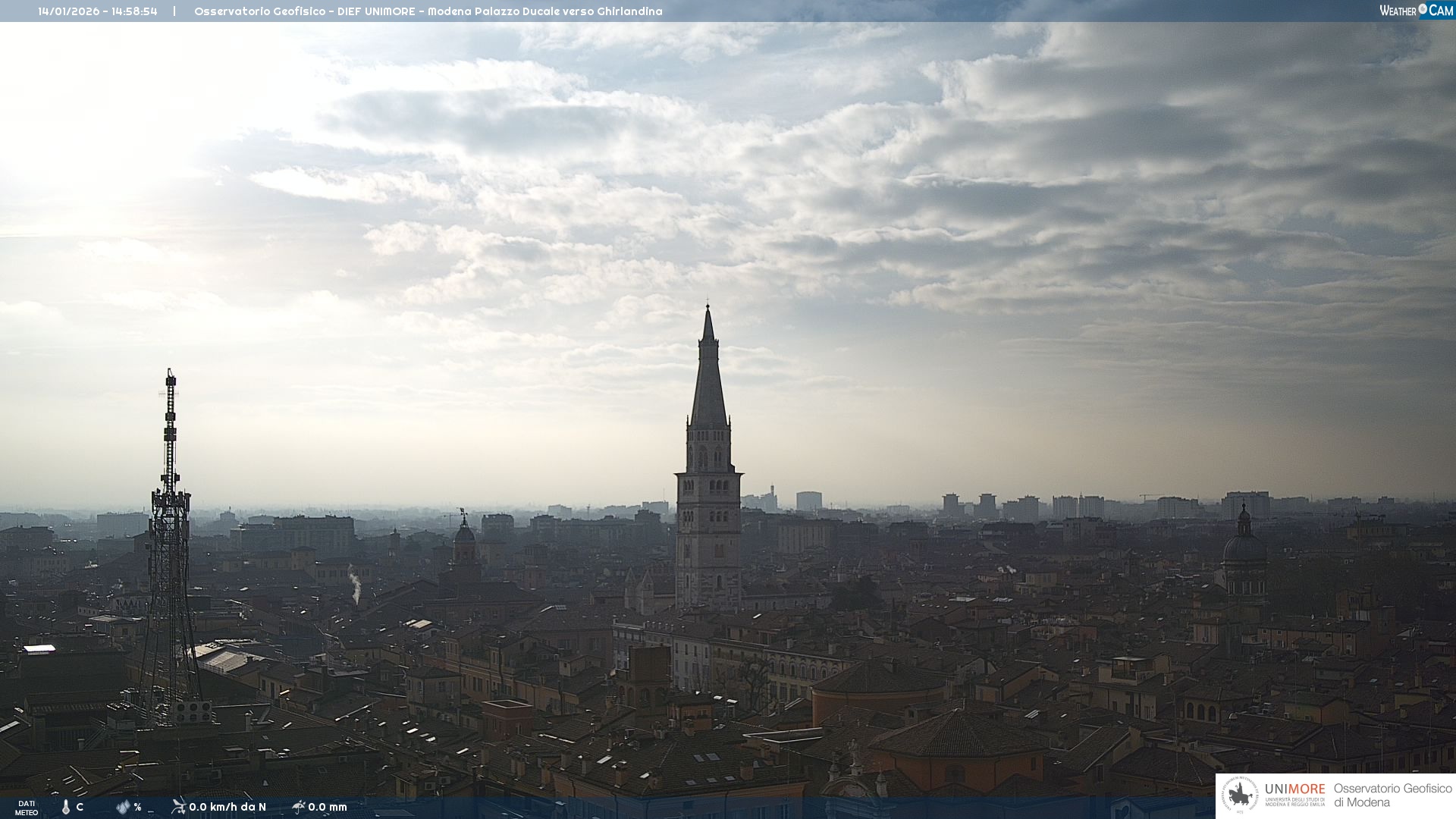Click the Osservatorio Geofisico camera title text
1456x819 pixels.
428,11
